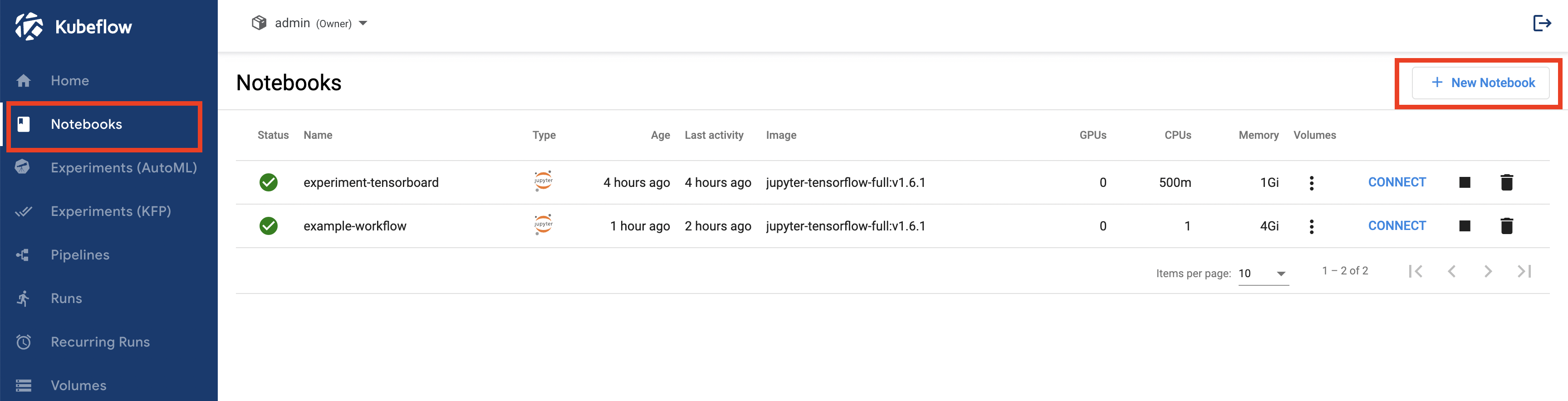Screen dimensions: 1568x401
Task: Select Recurring Runs from sidebar
Action: (x=100, y=342)
